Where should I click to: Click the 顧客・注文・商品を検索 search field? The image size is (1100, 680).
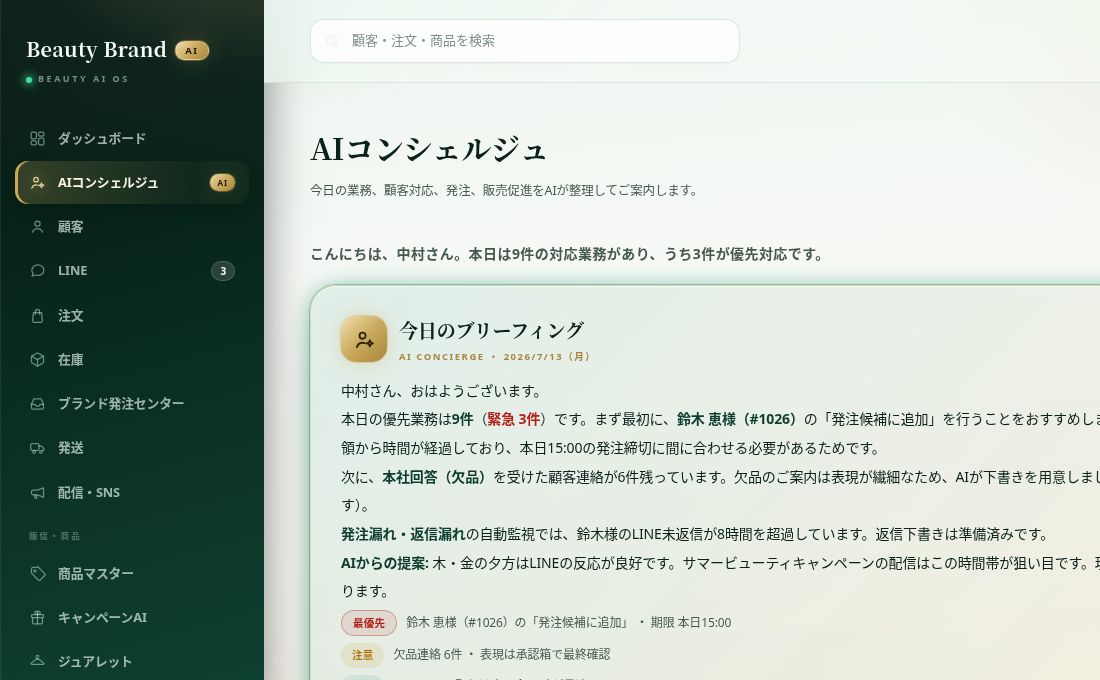point(525,41)
